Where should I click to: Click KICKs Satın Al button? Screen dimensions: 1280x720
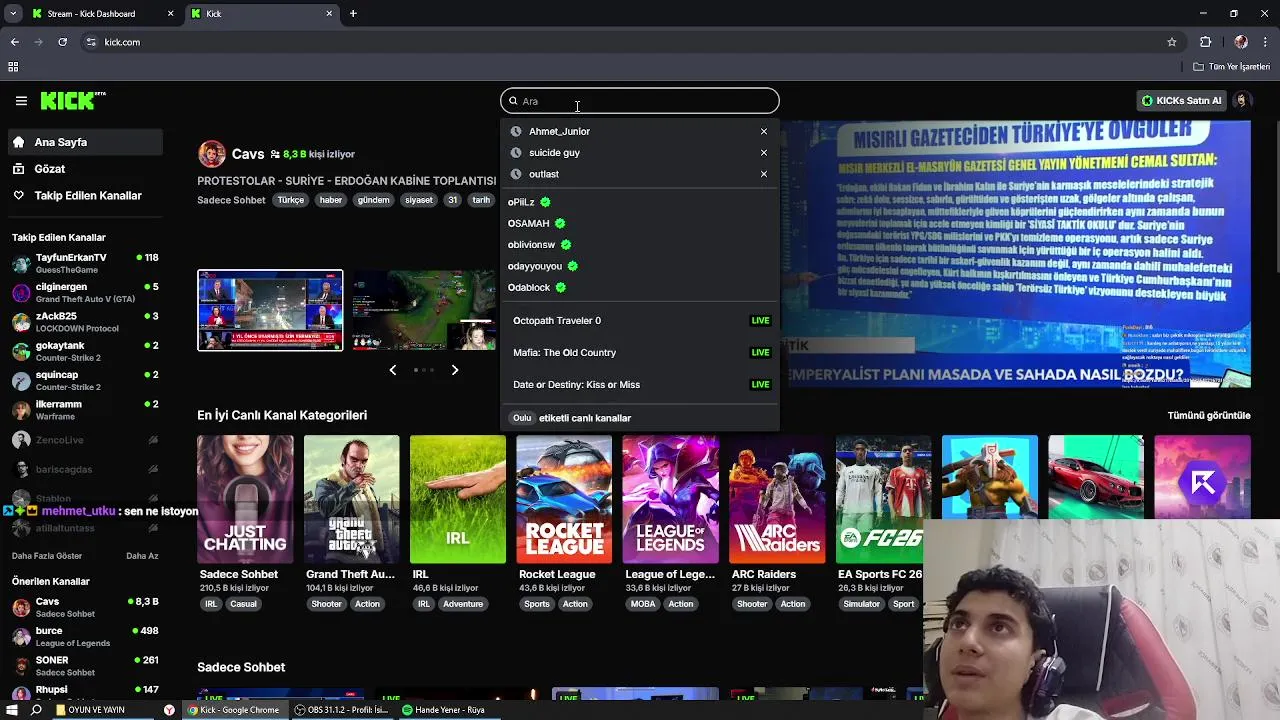coord(1182,100)
